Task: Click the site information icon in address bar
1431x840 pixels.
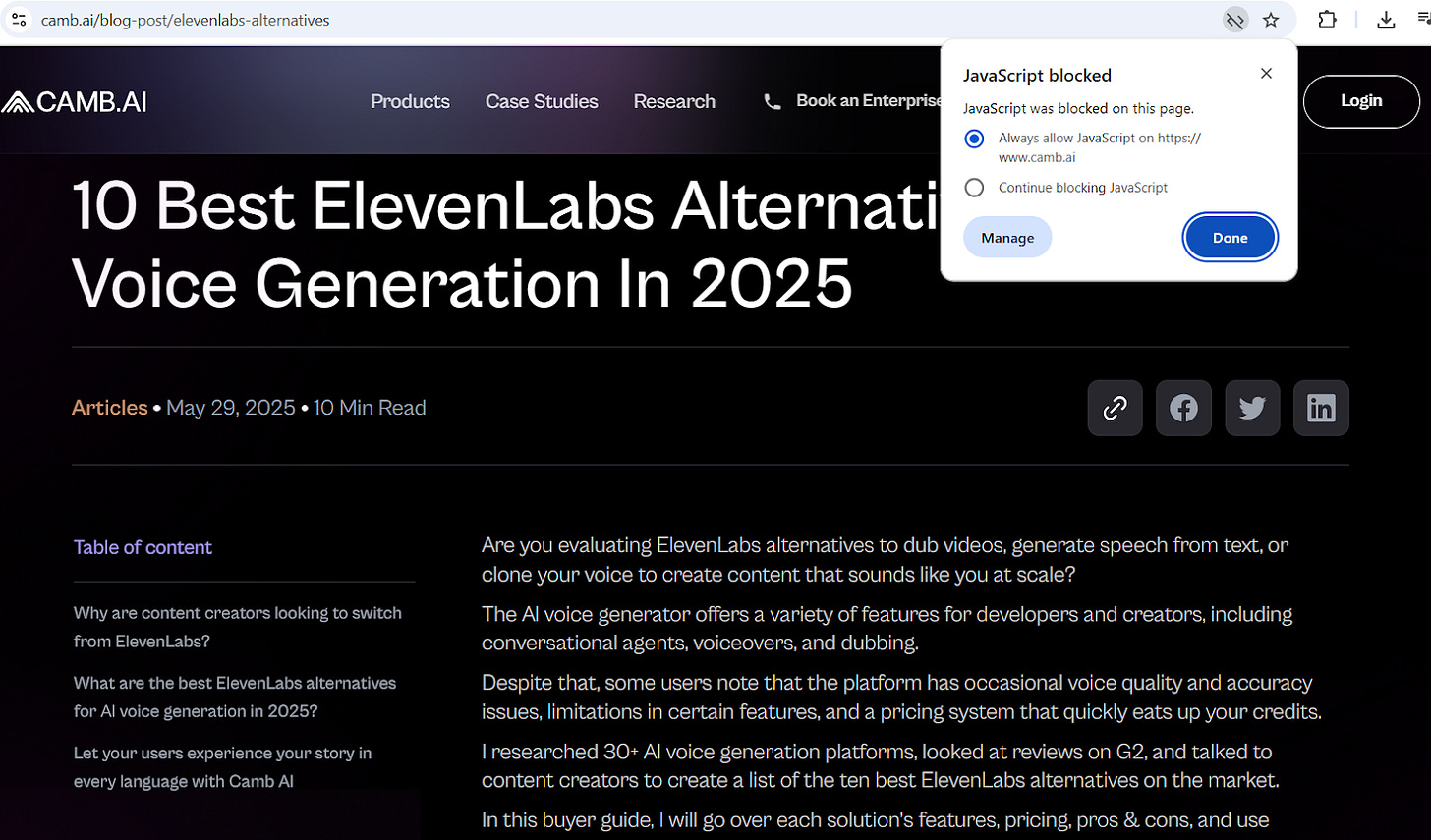Action: tap(19, 20)
